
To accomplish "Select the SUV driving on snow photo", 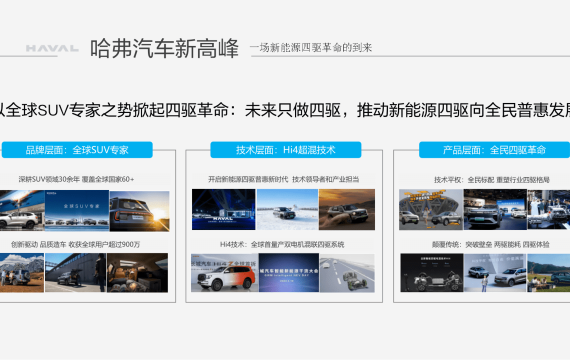I will (x=287, y=209).
